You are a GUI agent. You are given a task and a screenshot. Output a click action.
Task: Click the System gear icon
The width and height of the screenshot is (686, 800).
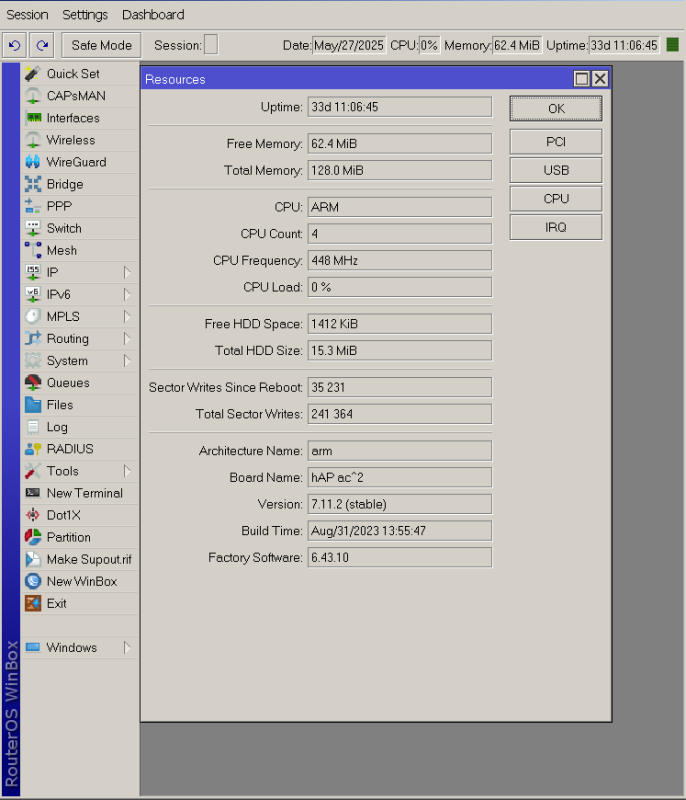[33, 361]
